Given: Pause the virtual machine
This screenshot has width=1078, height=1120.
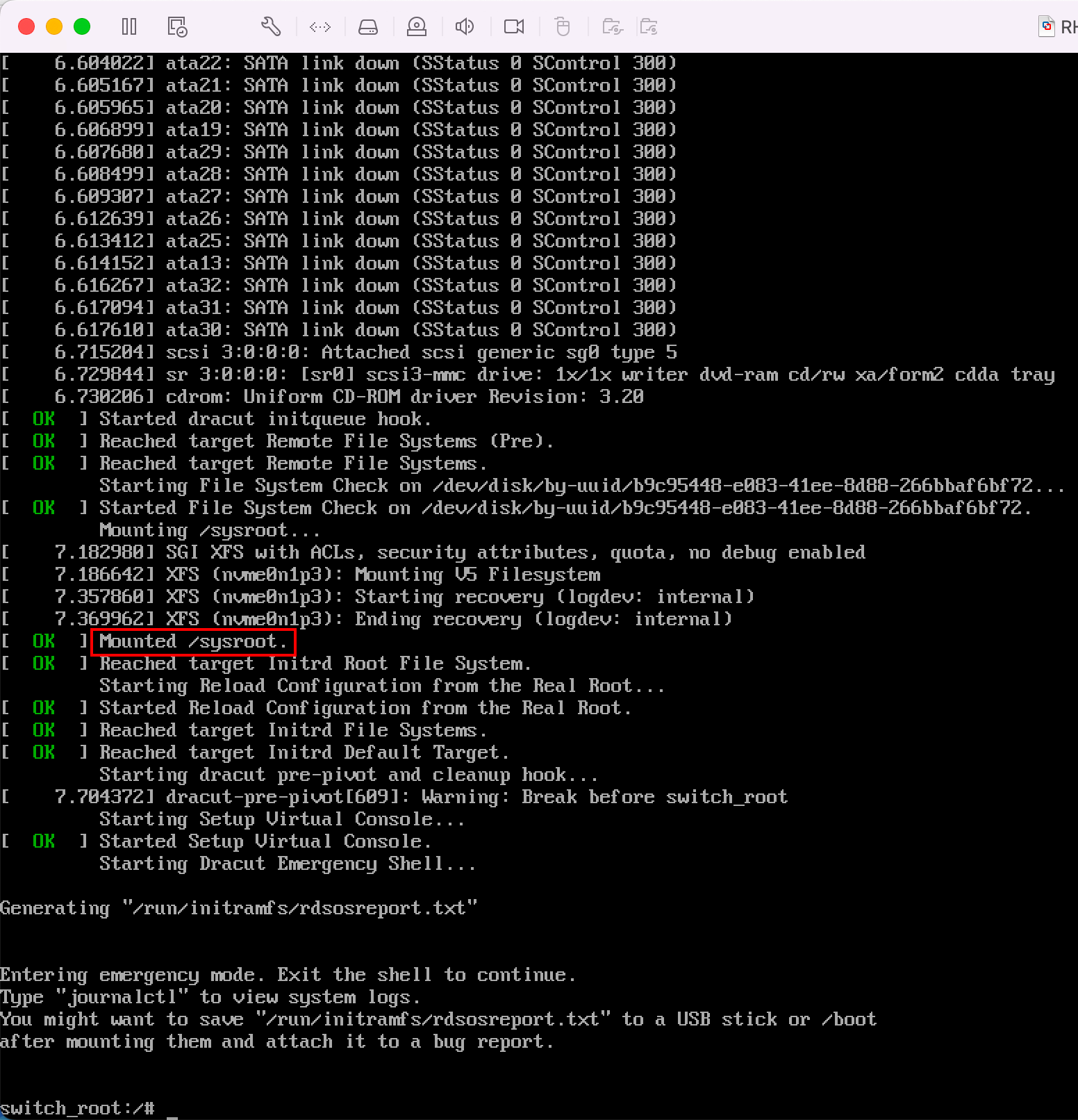Looking at the screenshot, I should pos(129,27).
